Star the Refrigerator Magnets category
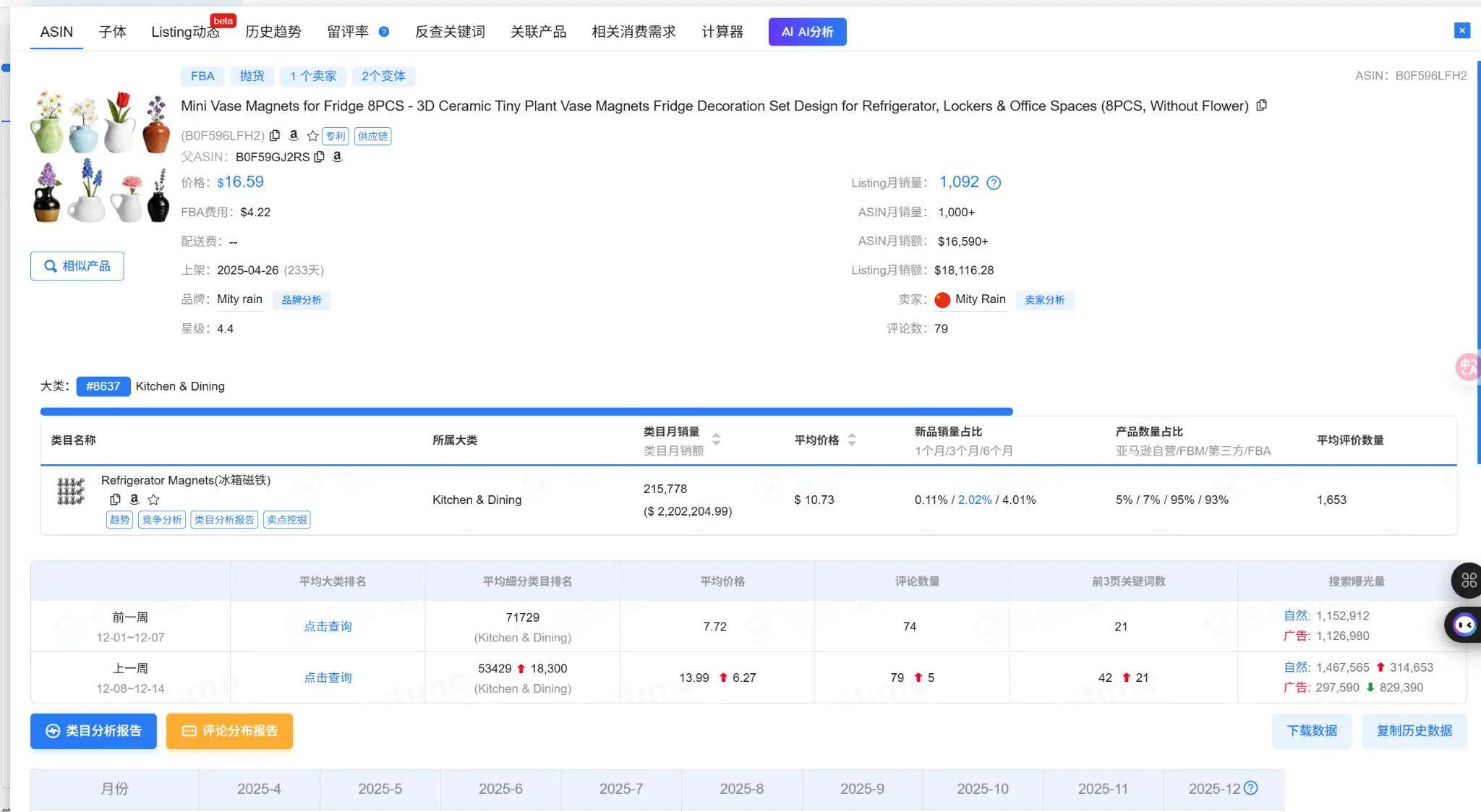The image size is (1481, 812). [x=153, y=500]
